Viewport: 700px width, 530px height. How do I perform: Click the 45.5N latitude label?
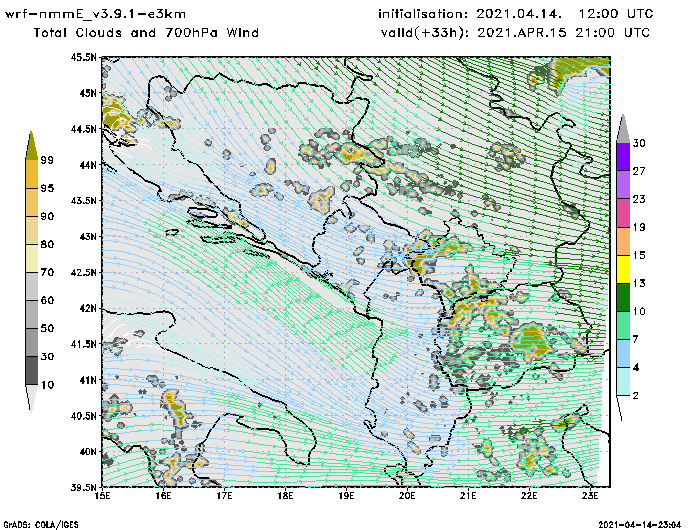tap(83, 57)
